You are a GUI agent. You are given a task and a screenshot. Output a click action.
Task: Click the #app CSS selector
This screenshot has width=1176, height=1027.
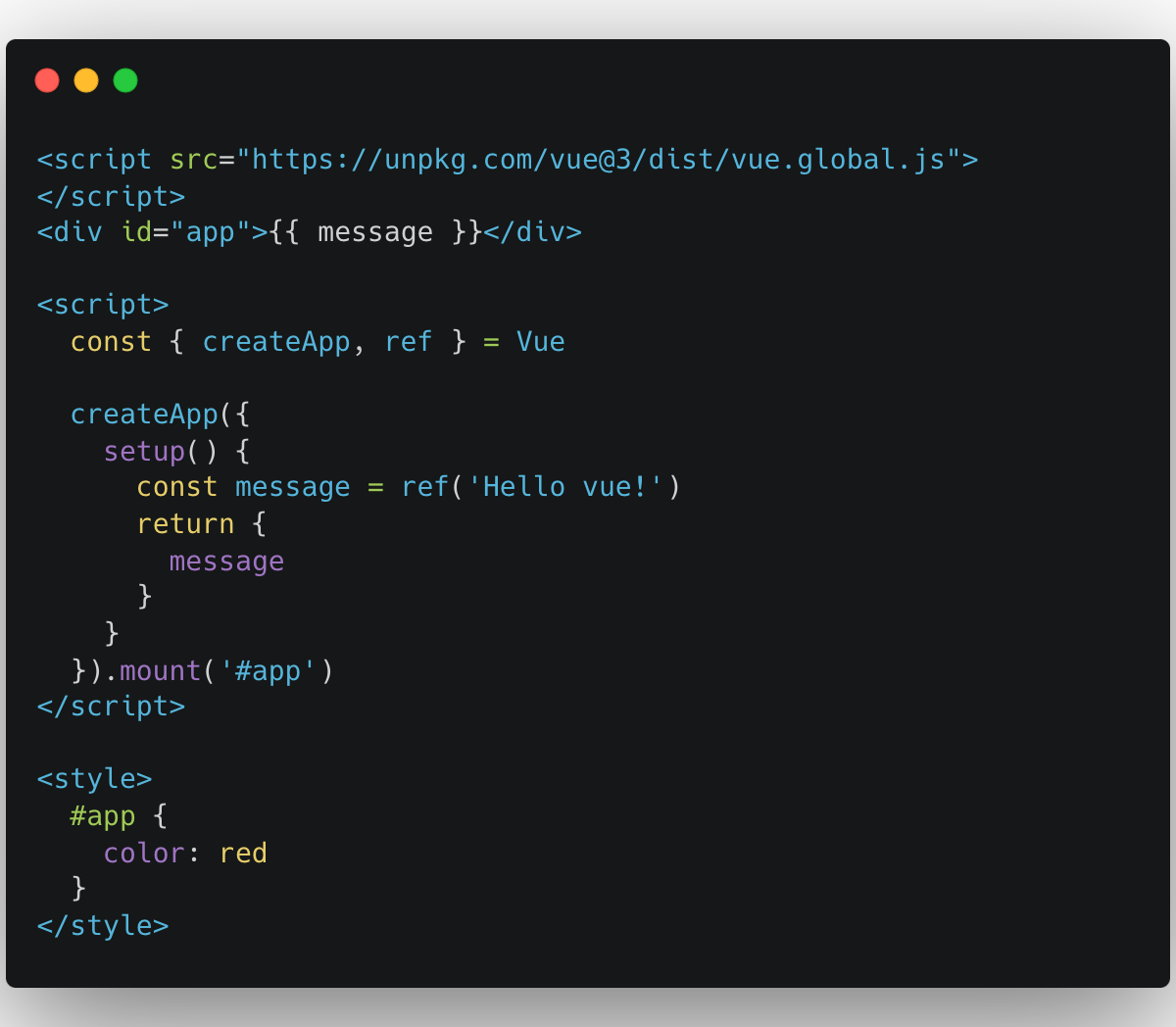103,816
